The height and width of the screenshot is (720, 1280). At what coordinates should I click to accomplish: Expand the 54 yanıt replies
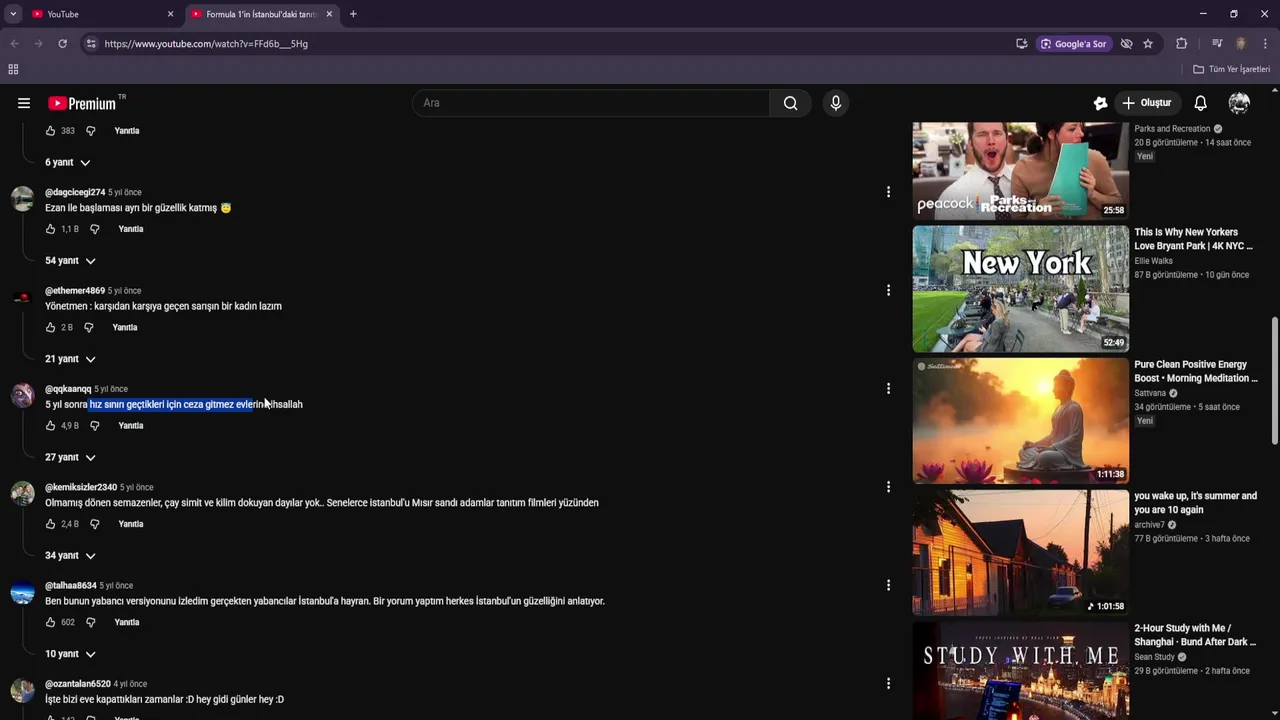[70, 260]
